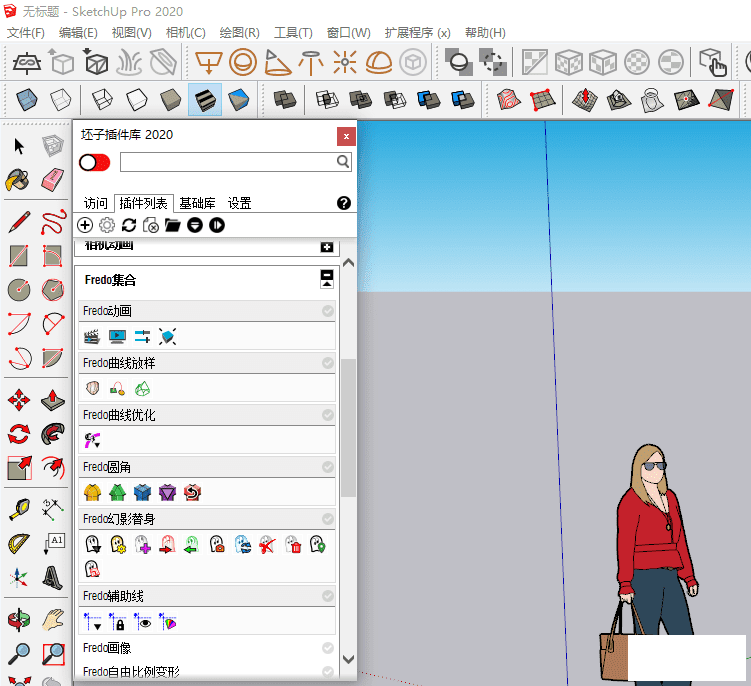Select the Pan hand tool
The image size is (751, 686).
click(x=53, y=619)
